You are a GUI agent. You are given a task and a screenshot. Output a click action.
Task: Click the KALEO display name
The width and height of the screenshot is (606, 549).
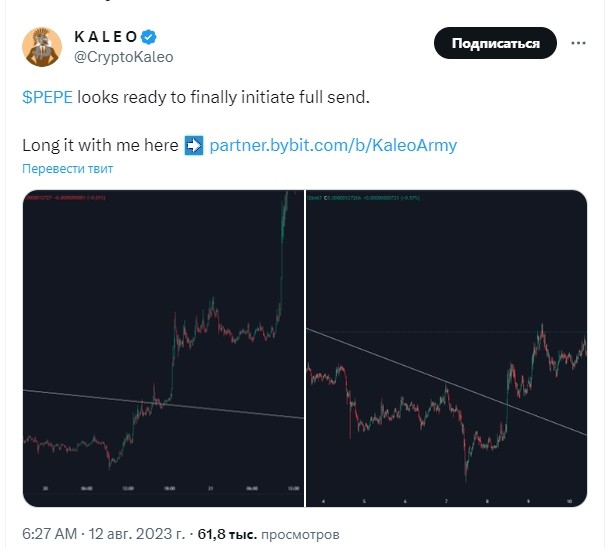tap(106, 37)
